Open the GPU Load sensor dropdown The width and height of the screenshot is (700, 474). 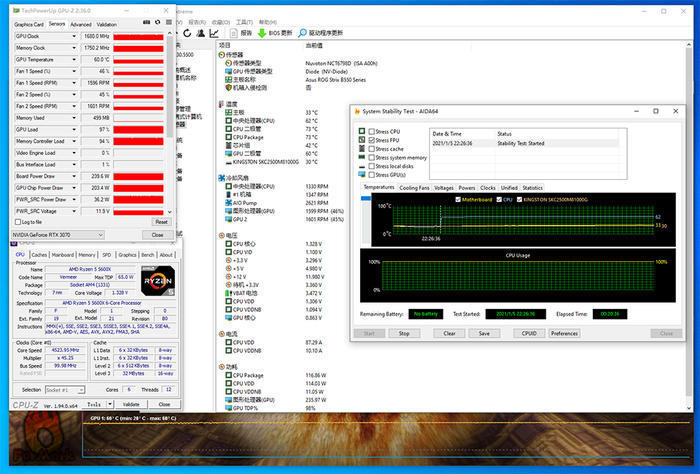(x=74, y=129)
